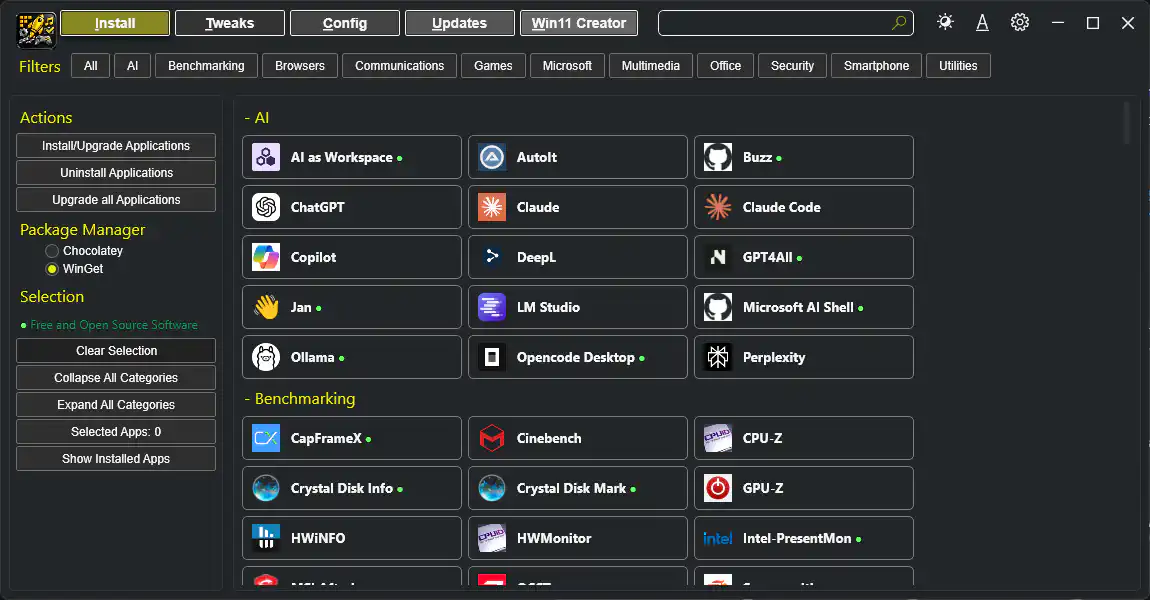
Task: Show the All filter
Action: tap(90, 65)
